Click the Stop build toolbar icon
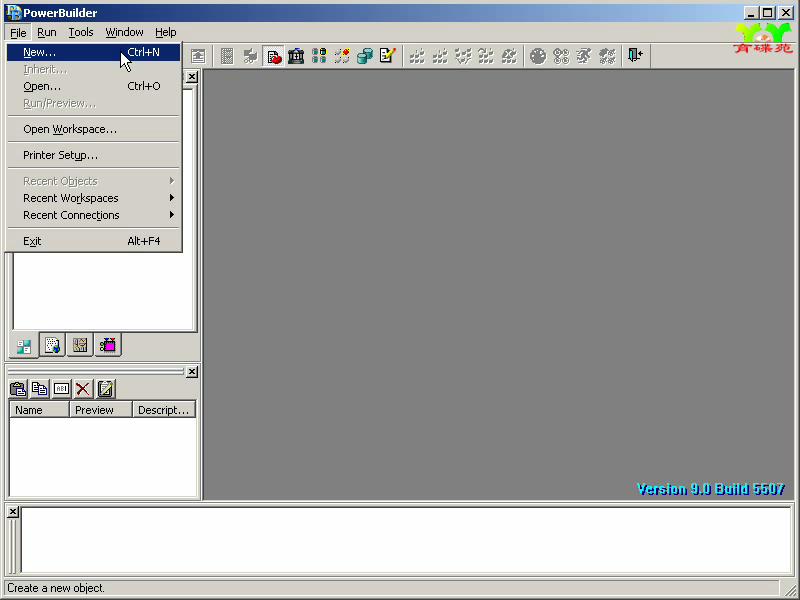The width and height of the screenshot is (800, 600). click(509, 56)
